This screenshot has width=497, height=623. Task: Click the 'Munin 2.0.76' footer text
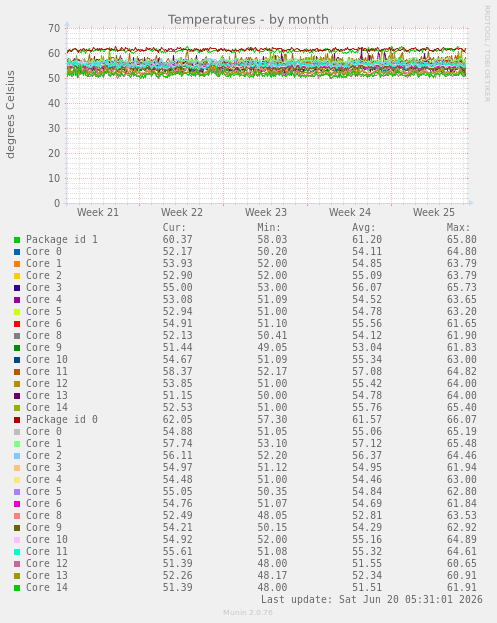click(x=248, y=613)
